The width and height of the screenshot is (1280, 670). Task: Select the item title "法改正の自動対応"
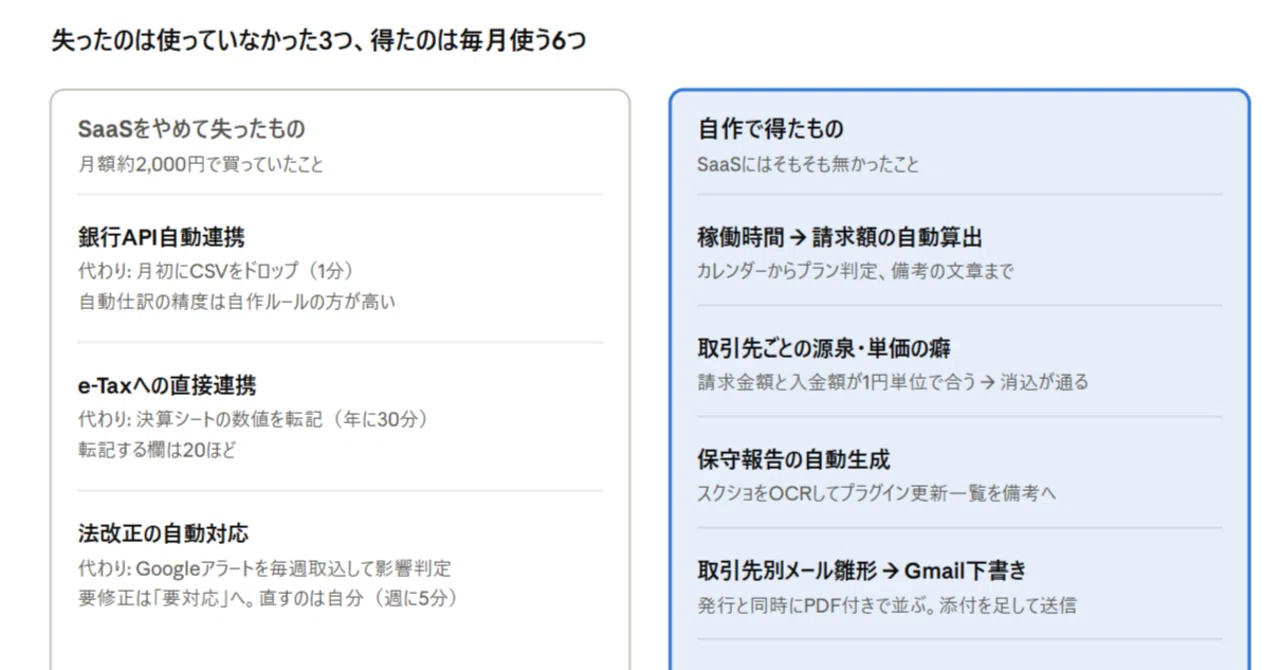point(163,533)
